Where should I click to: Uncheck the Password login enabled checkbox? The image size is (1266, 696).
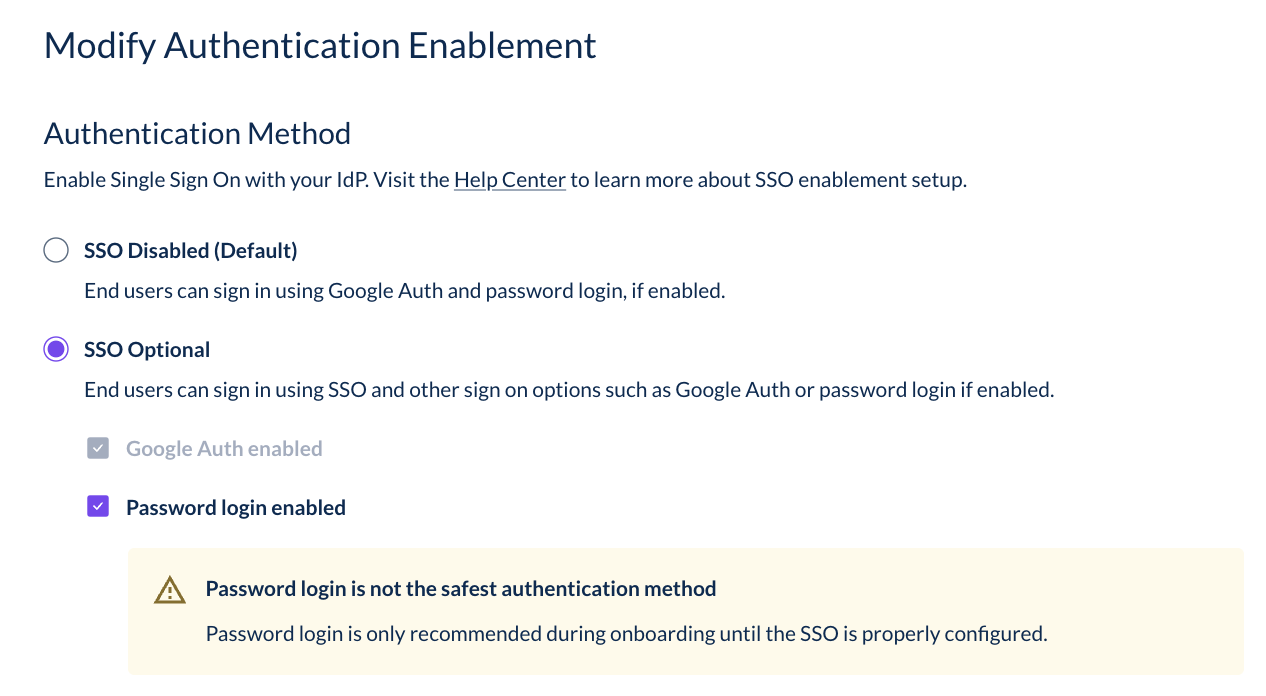(98, 507)
